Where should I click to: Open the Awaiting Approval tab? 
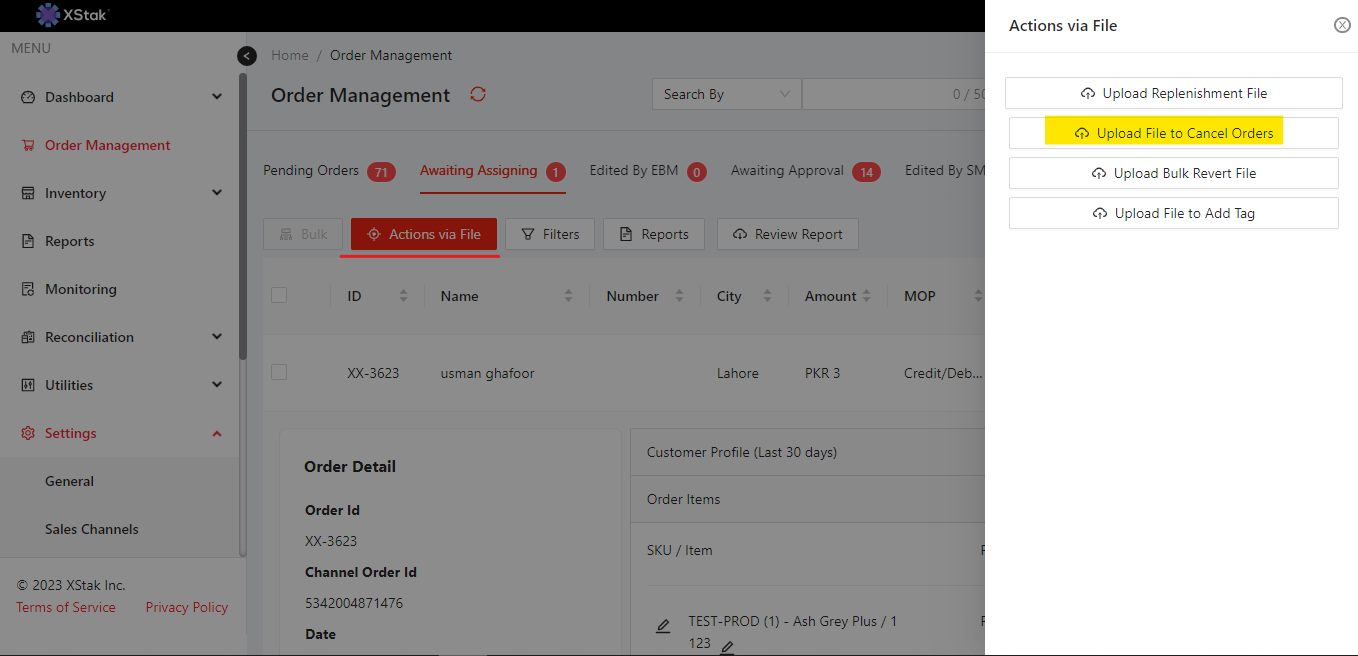[x=787, y=171]
